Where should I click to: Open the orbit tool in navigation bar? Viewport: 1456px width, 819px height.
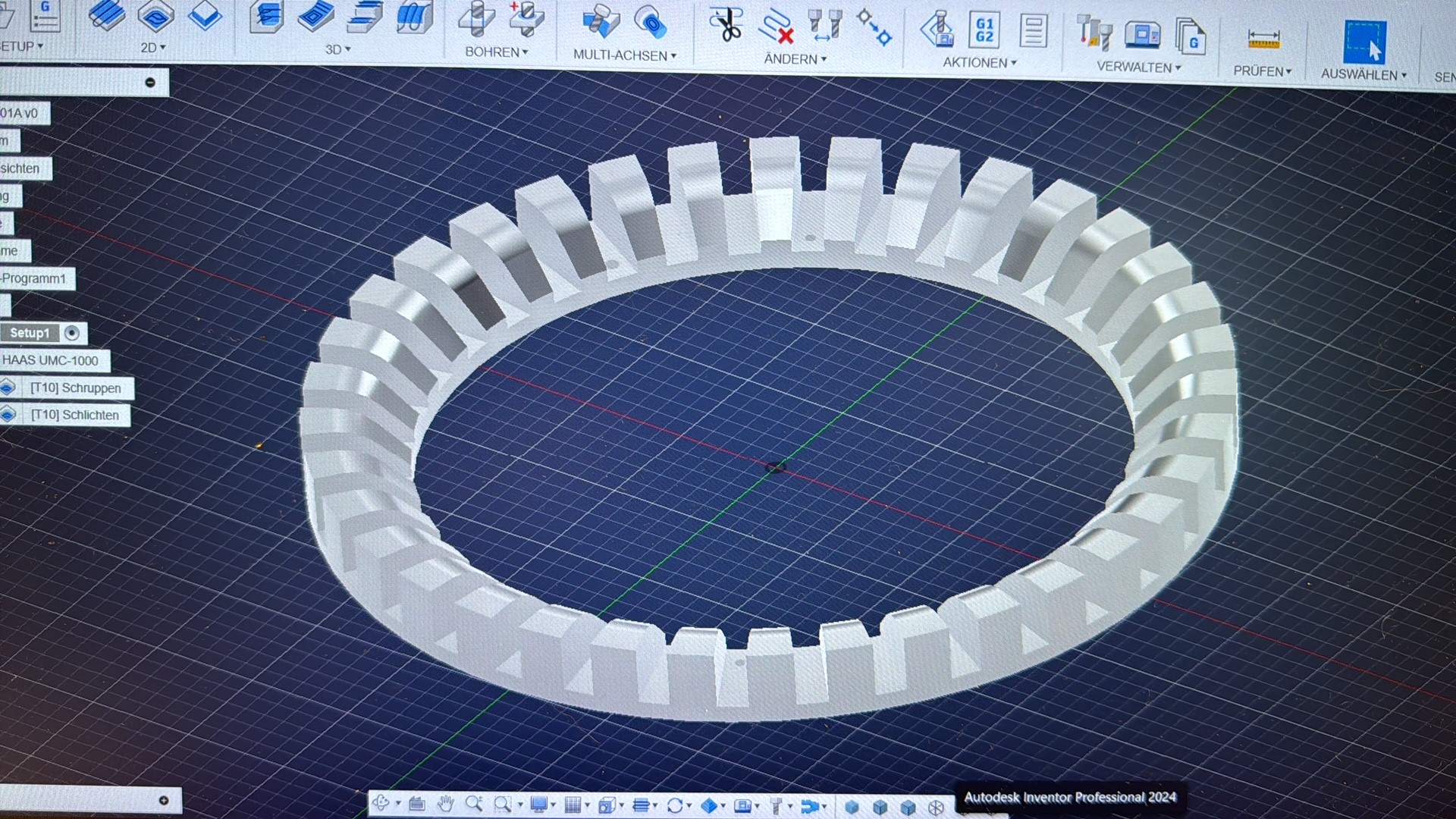pyautogui.click(x=381, y=804)
